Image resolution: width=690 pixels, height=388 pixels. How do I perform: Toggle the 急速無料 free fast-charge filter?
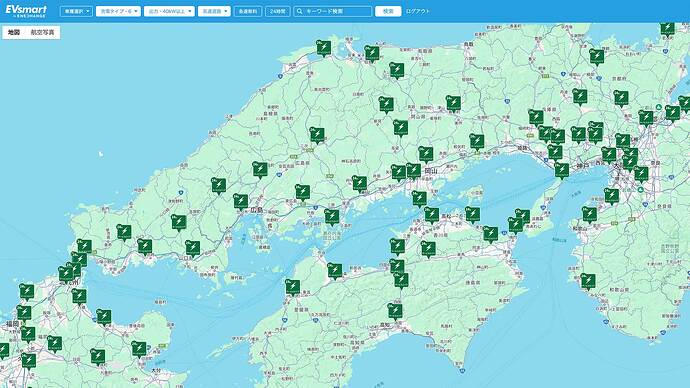[x=248, y=11]
